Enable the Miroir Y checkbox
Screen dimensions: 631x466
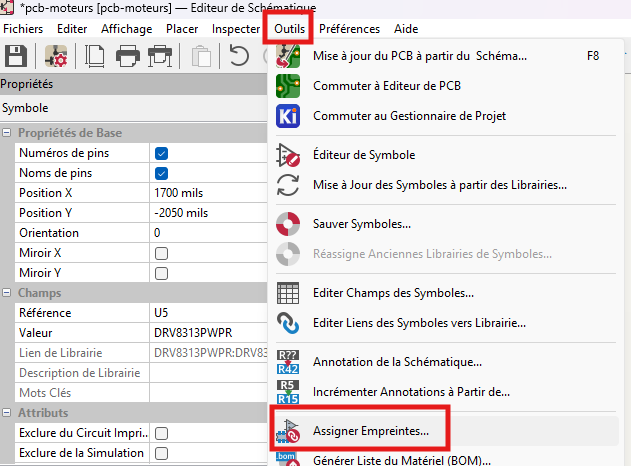[x=161, y=273]
